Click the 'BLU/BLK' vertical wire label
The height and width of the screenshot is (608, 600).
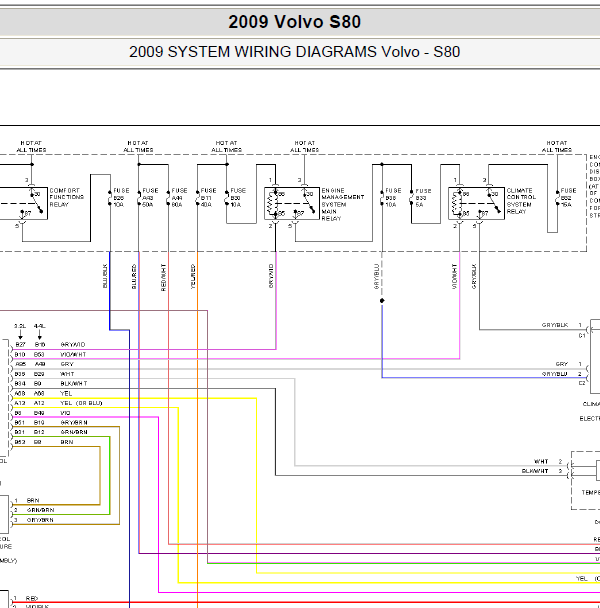coord(105,276)
